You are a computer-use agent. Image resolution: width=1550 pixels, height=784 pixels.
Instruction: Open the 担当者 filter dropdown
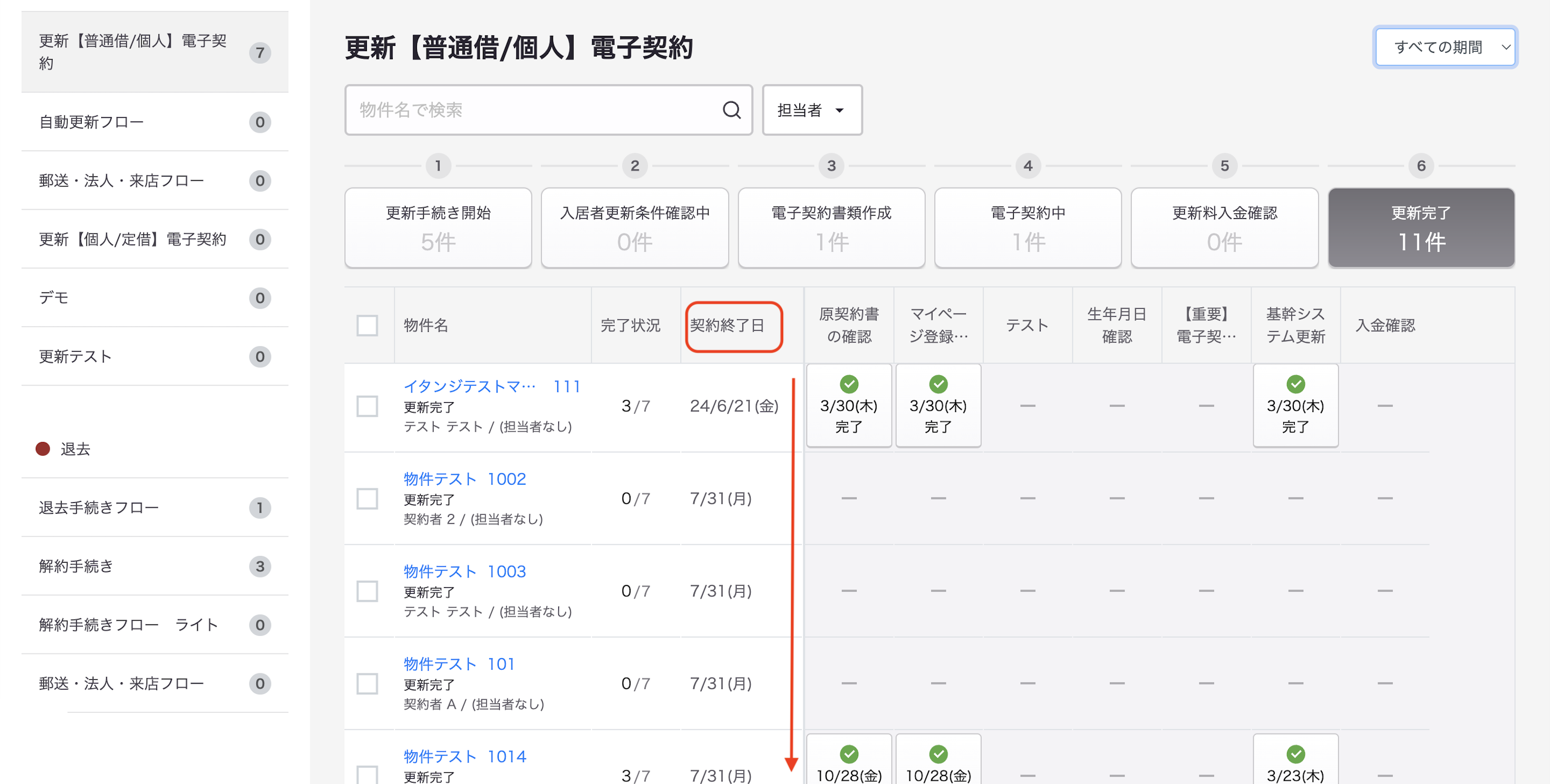(812, 110)
